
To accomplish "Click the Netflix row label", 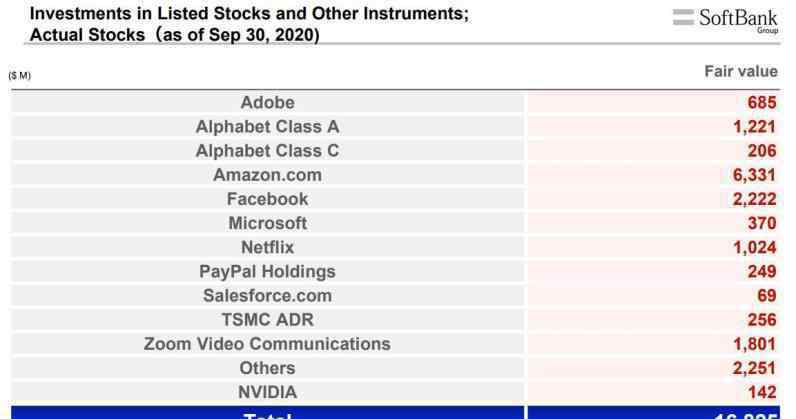I will point(268,247).
